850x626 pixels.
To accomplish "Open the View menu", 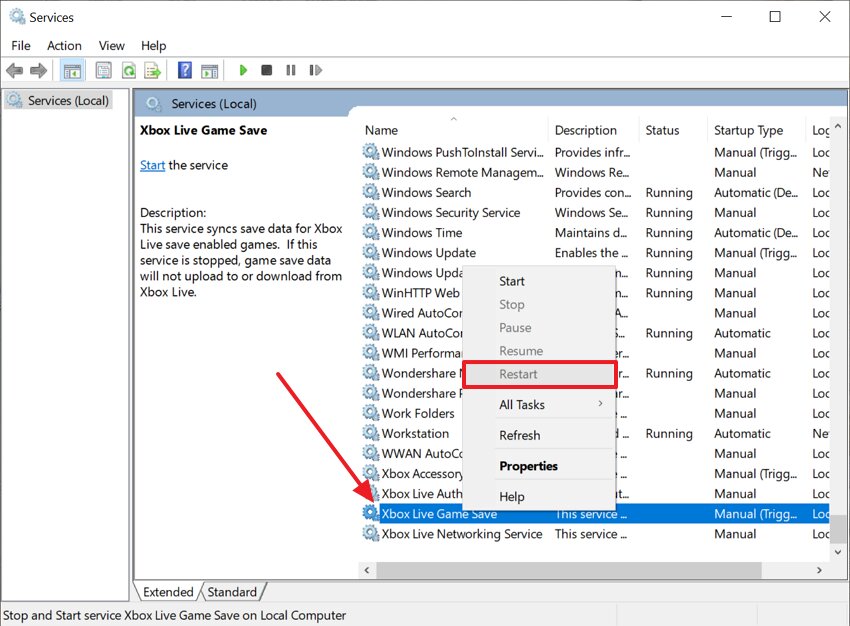I will click(x=112, y=46).
